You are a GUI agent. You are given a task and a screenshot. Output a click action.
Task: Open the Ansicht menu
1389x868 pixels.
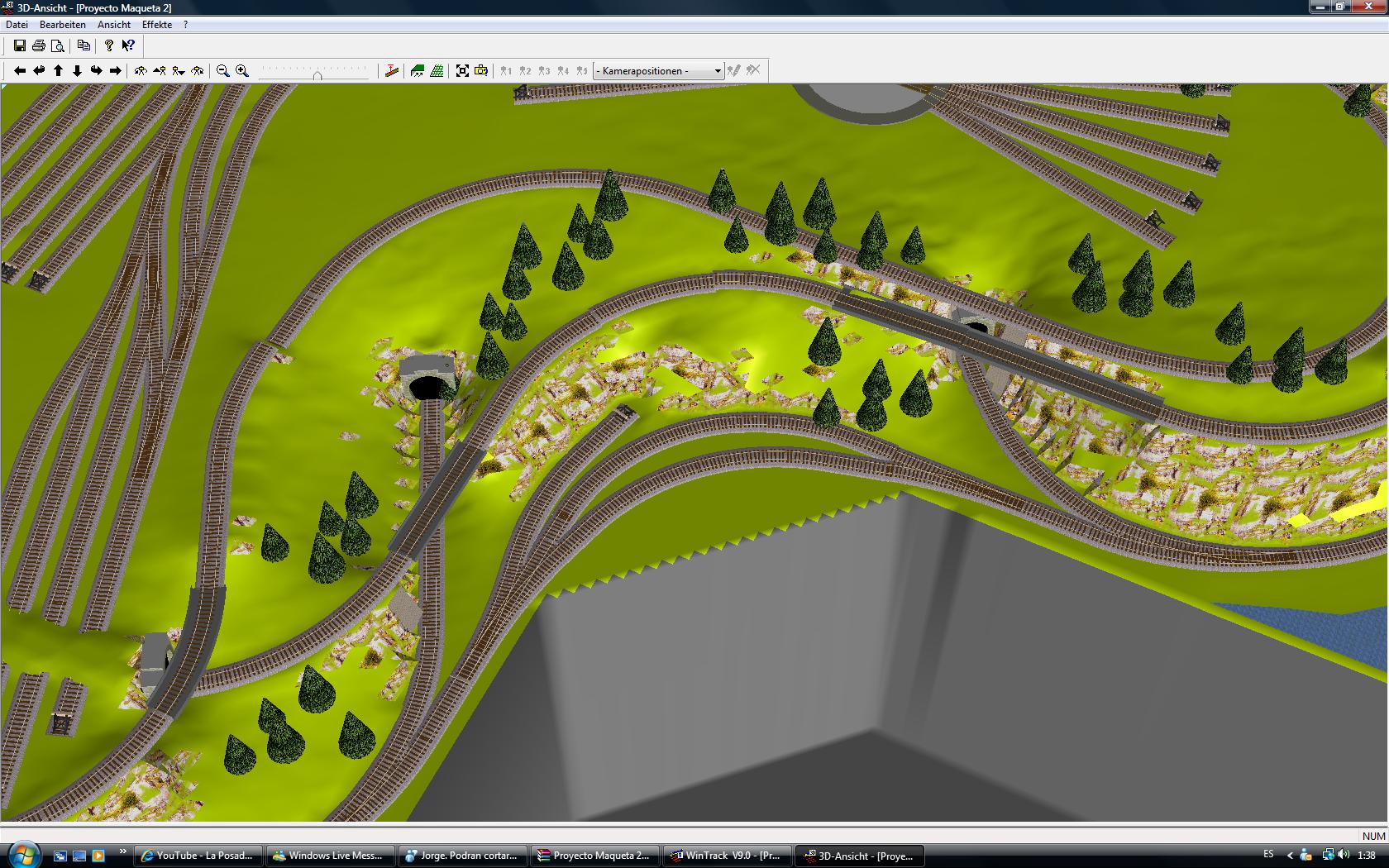[114, 25]
